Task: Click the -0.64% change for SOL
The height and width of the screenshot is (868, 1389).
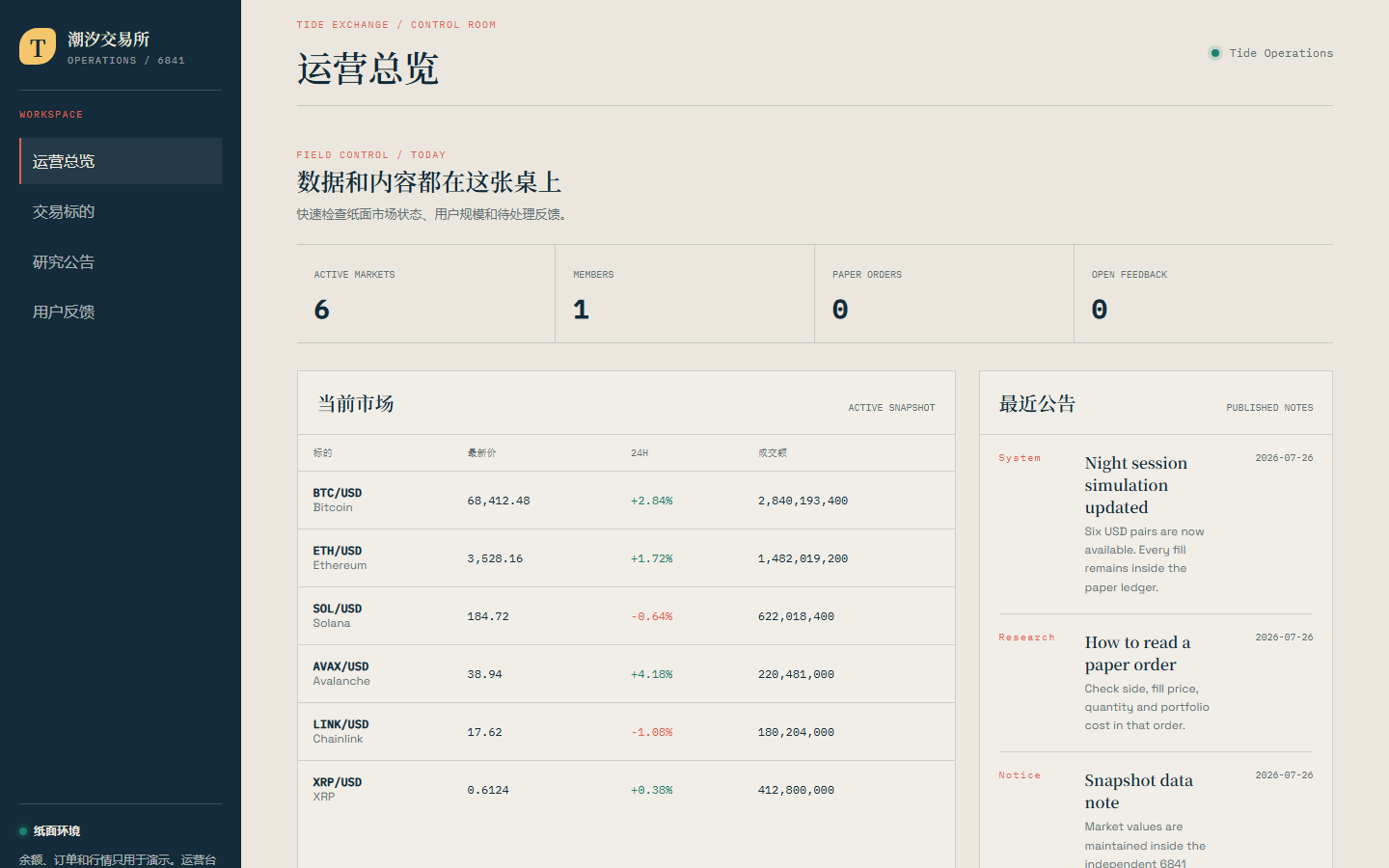Action: coord(652,616)
